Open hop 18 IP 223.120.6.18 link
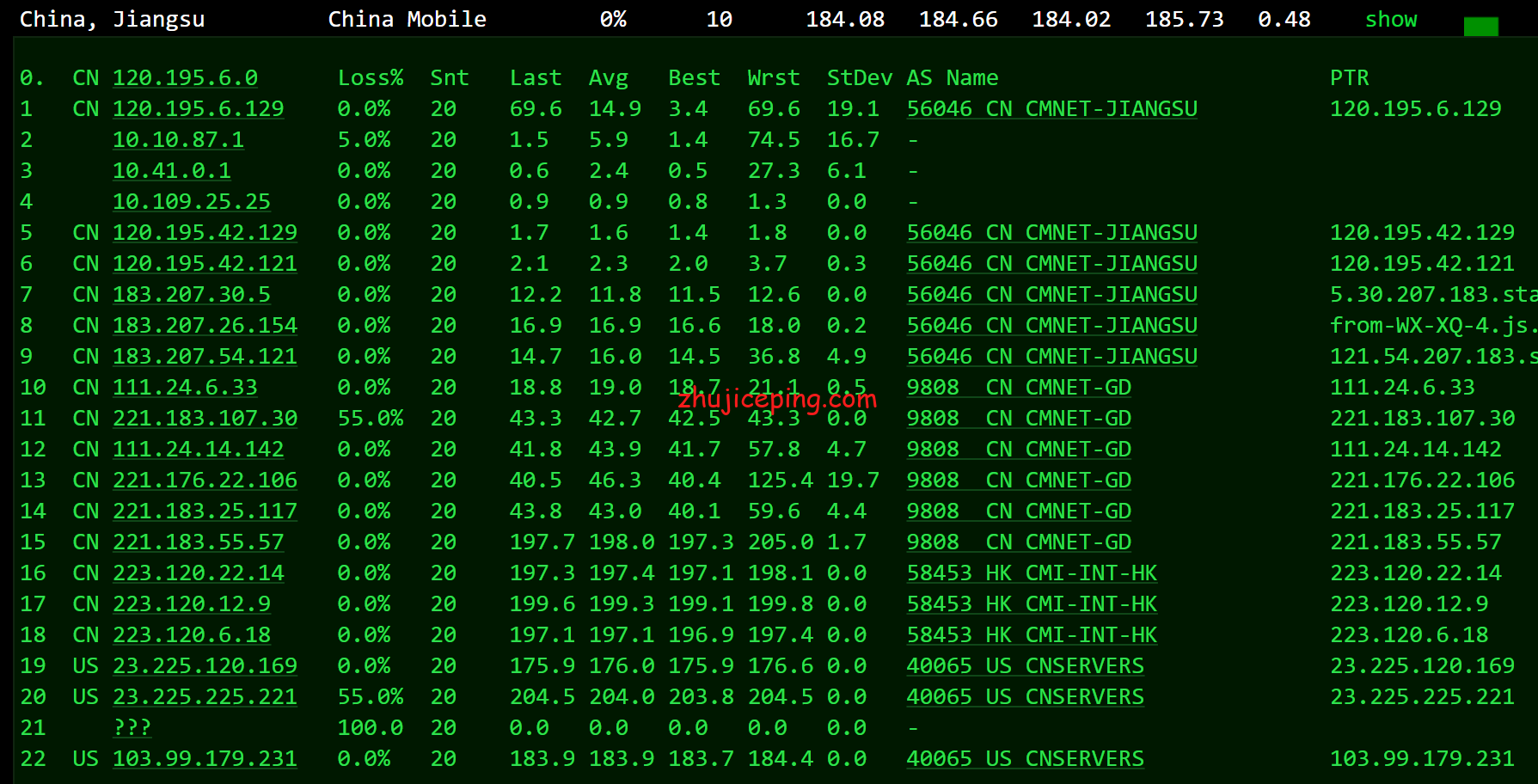The image size is (1538, 784). pos(192,634)
